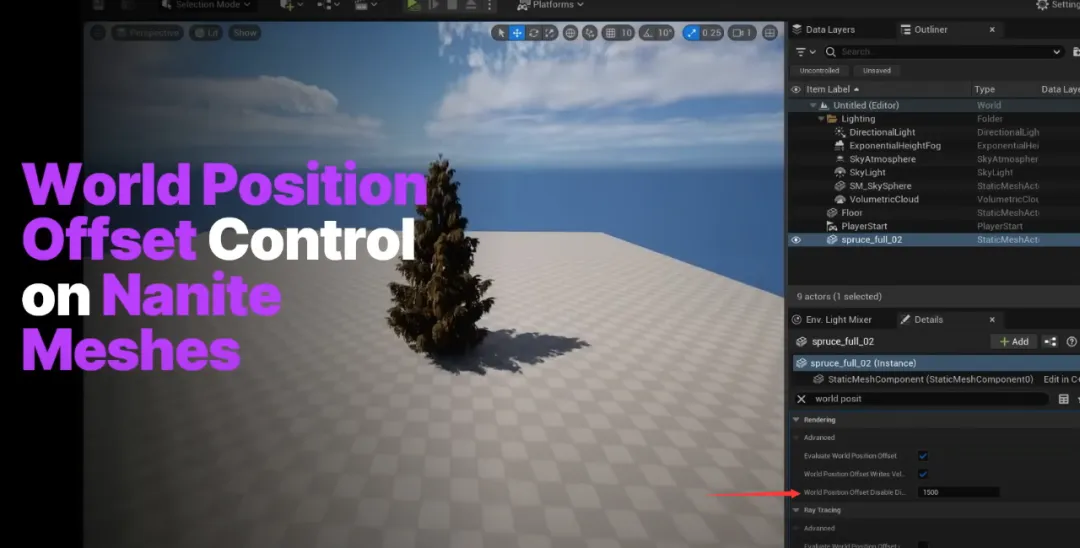This screenshot has width=1080, height=548.
Task: Click the camera speed icon
Action: coord(742,32)
